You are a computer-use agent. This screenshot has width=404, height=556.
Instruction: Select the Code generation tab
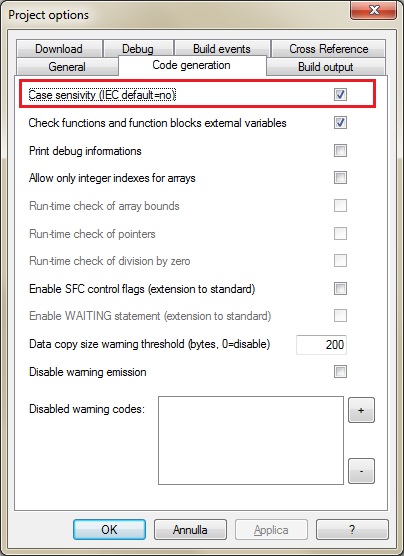[x=192, y=66]
